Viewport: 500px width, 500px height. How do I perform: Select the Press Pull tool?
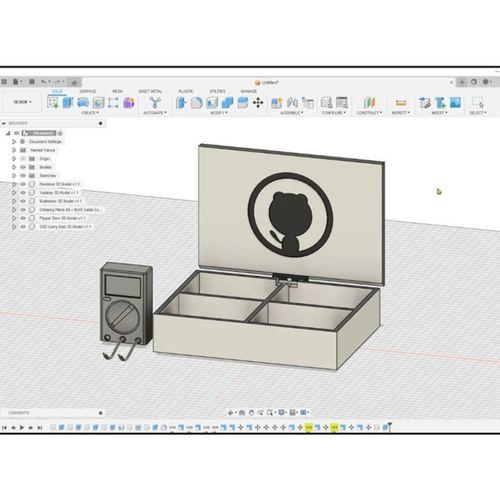pyautogui.click(x=181, y=103)
